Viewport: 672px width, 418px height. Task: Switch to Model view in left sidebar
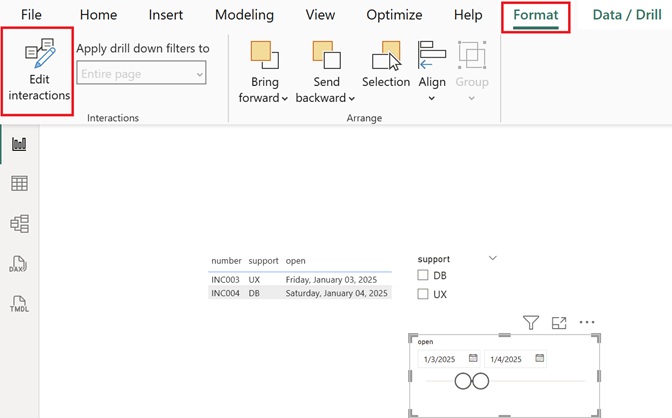19,224
